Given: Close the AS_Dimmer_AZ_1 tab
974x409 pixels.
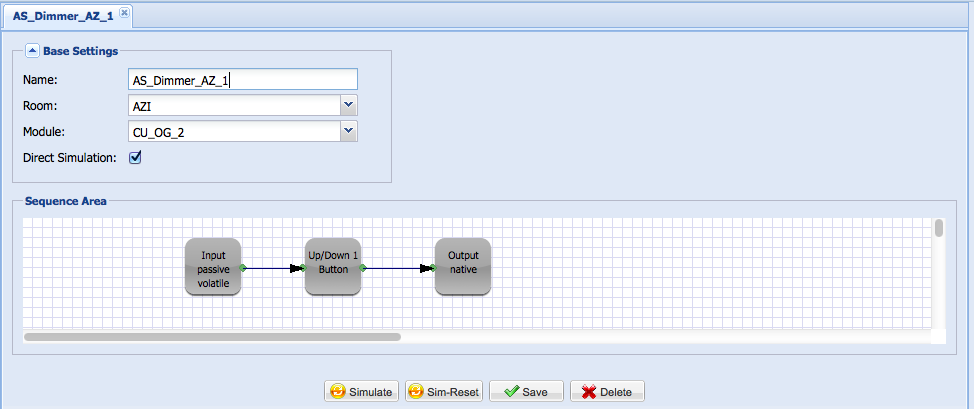Looking at the screenshot, I should [x=124, y=12].
